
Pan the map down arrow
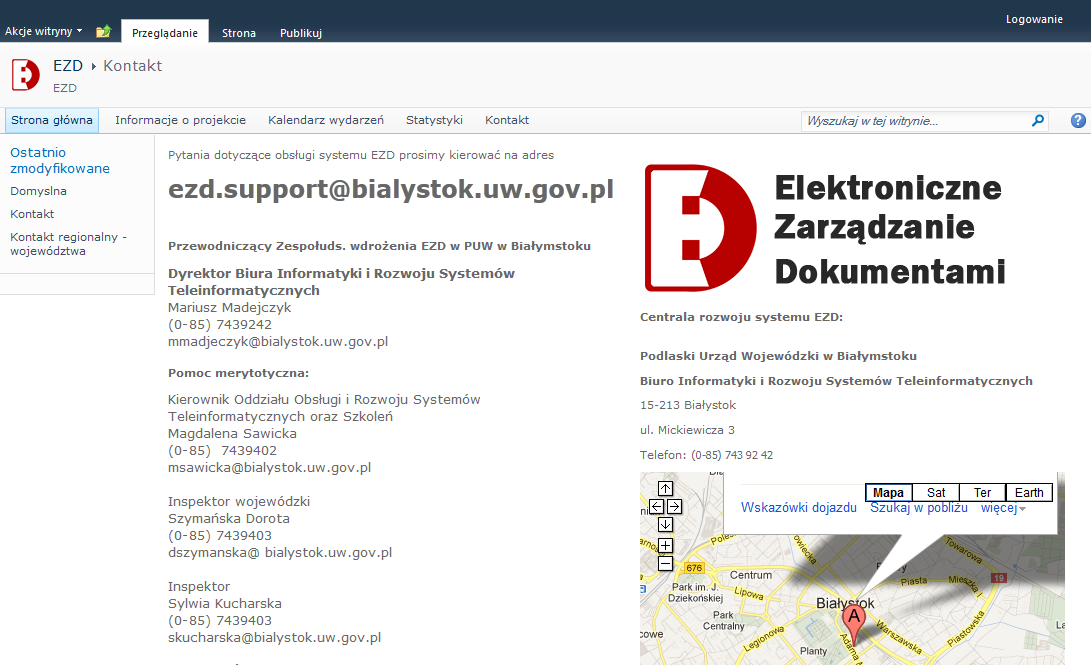pyautogui.click(x=665, y=524)
